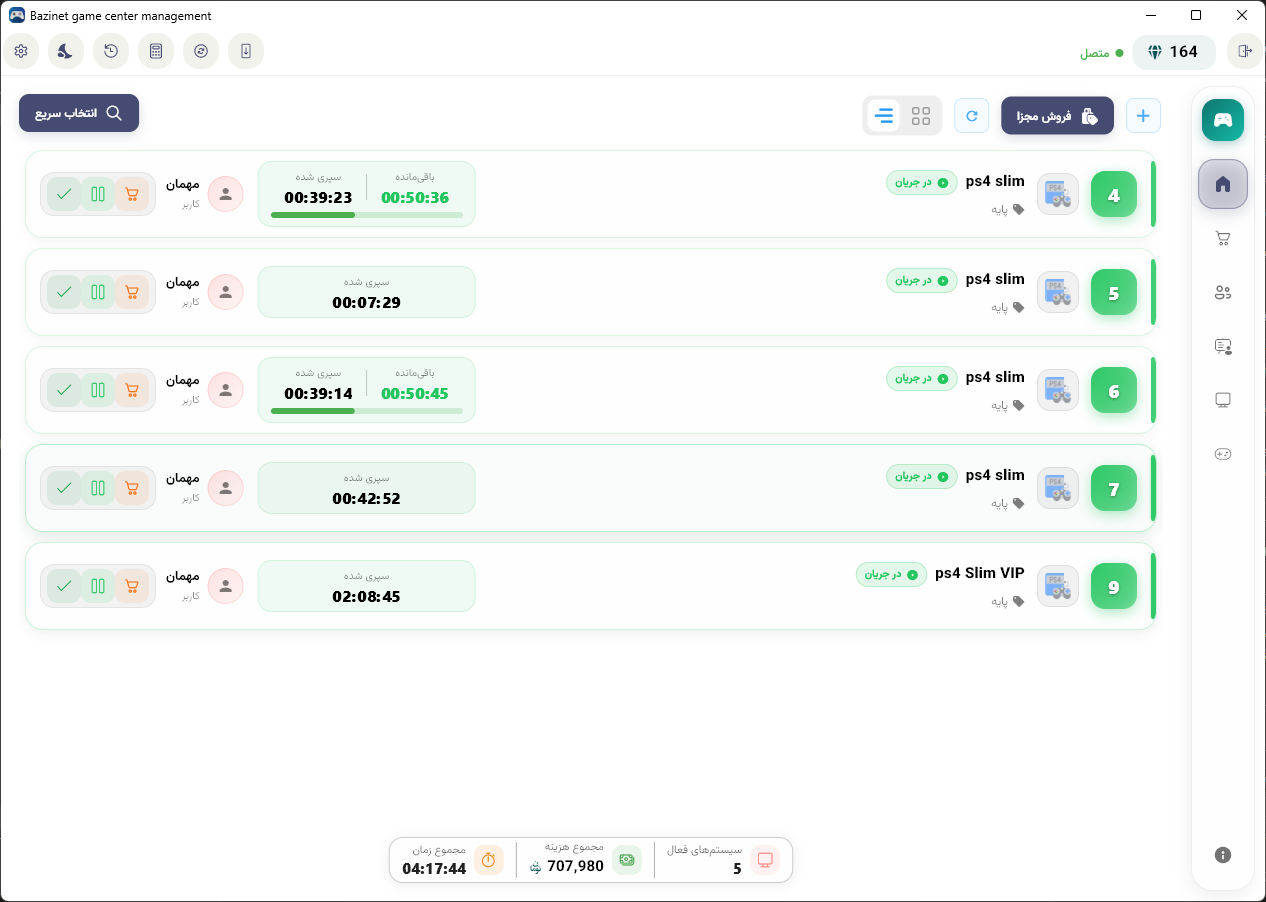1266x902 pixels.
Task: Open shop cart for system 4
Action: [x=132, y=194]
